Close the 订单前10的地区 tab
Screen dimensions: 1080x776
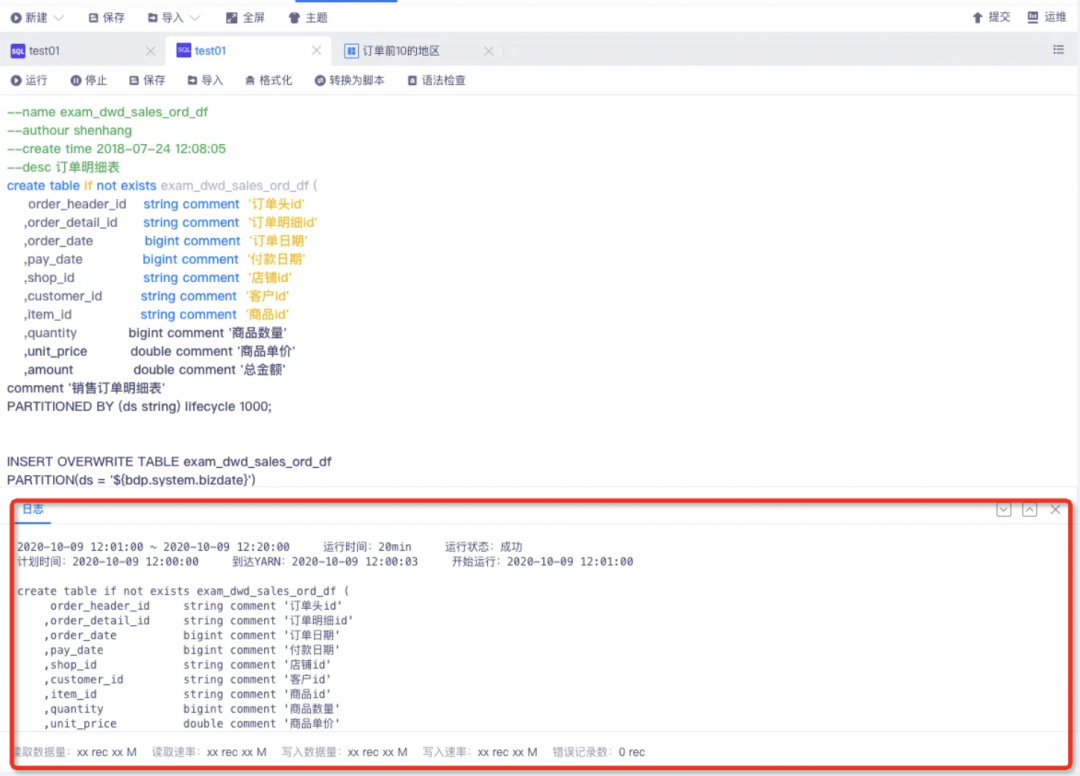click(488, 51)
